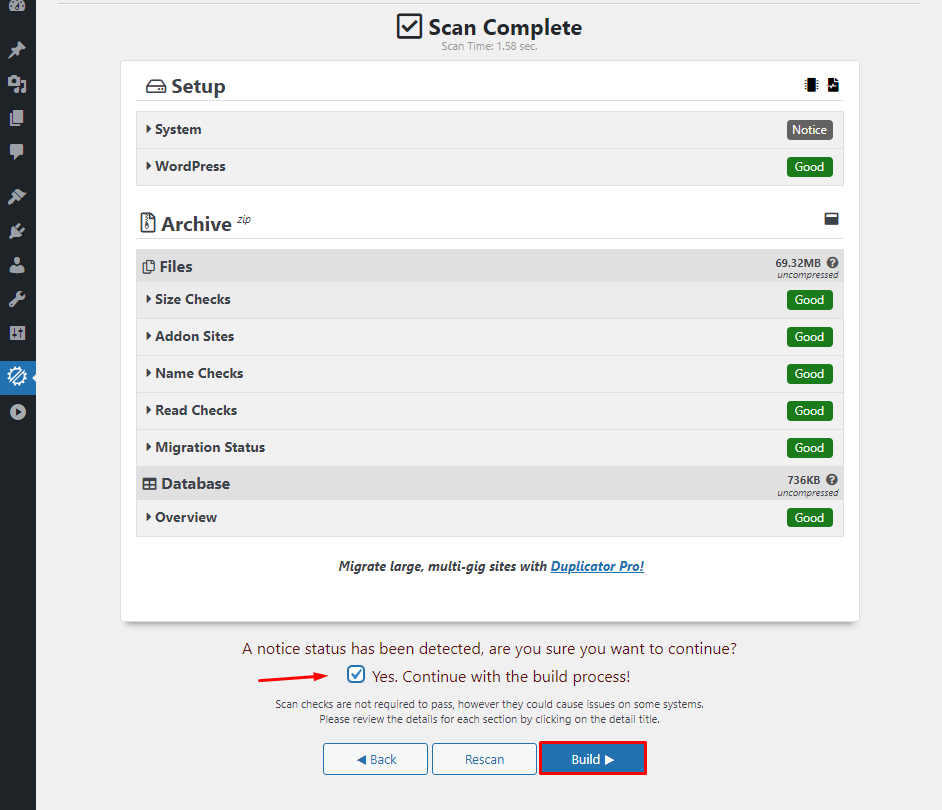Select the active Duplicator menu item
942x810 pixels.
pyautogui.click(x=17, y=377)
